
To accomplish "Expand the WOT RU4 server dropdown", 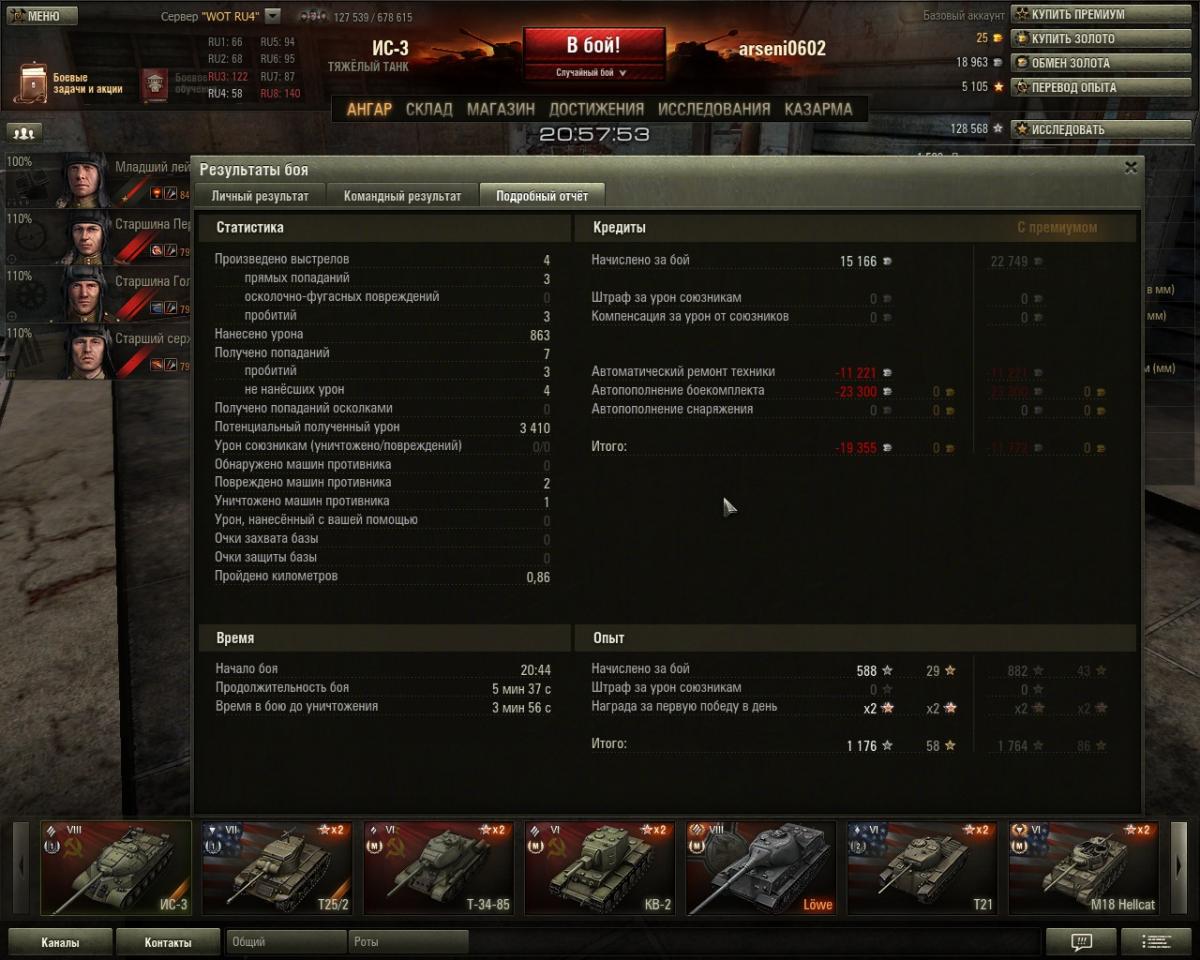I will click(x=273, y=16).
